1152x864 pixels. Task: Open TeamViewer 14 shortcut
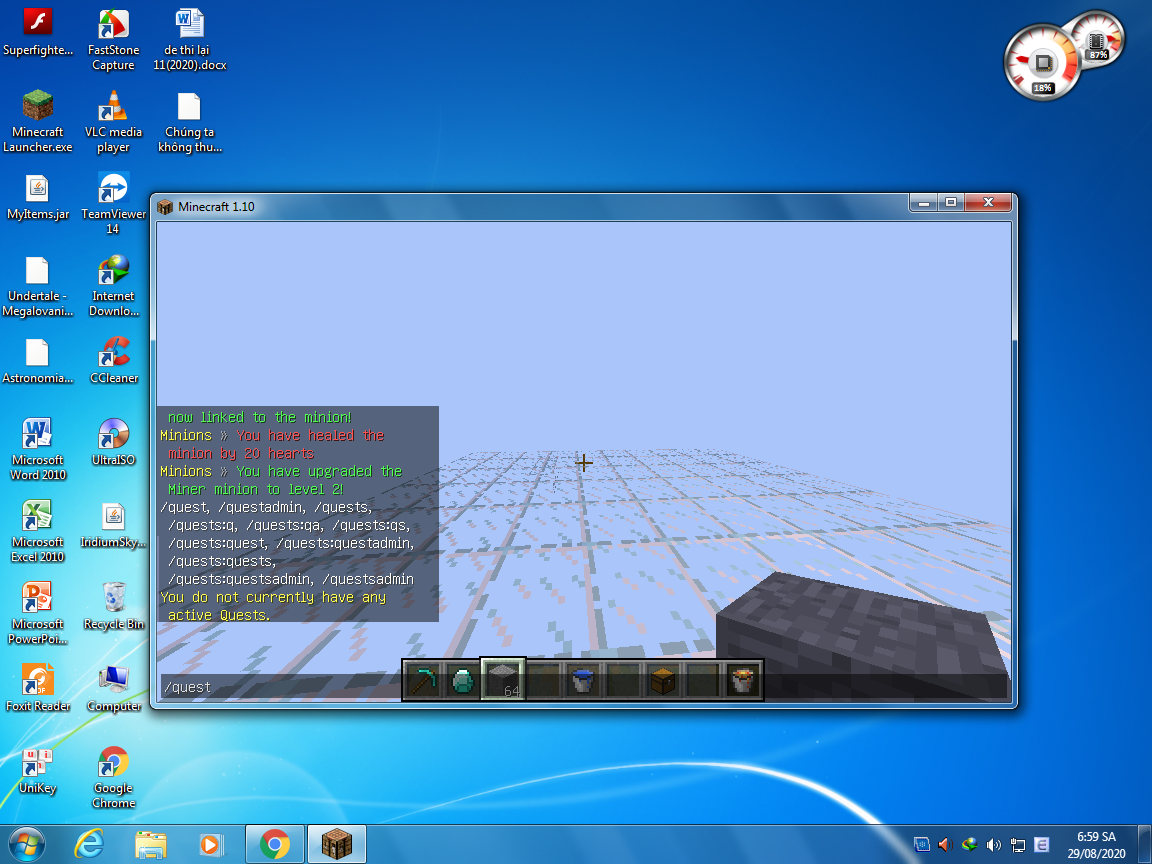[x=113, y=204]
